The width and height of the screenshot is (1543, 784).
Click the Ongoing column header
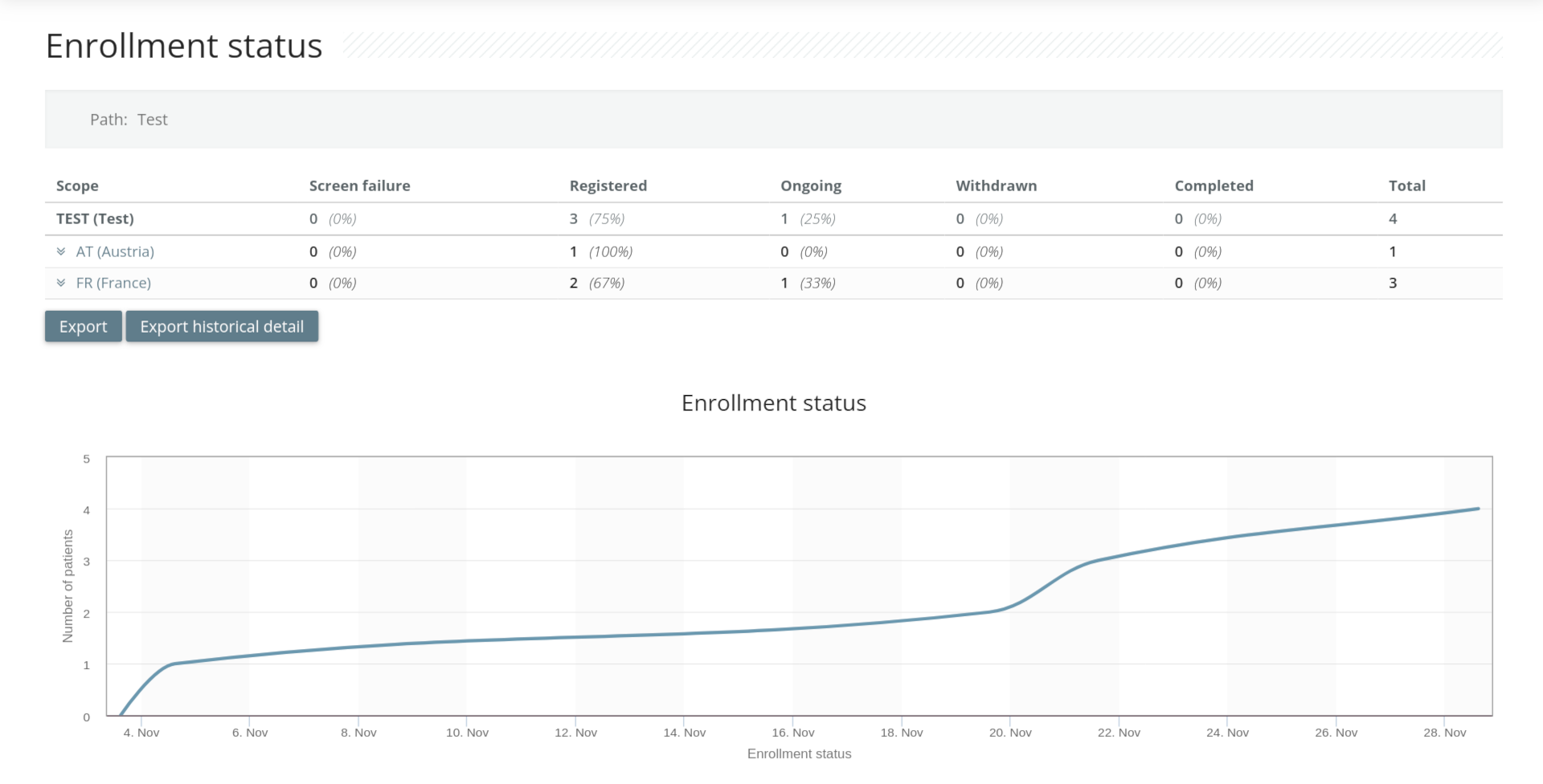811,186
